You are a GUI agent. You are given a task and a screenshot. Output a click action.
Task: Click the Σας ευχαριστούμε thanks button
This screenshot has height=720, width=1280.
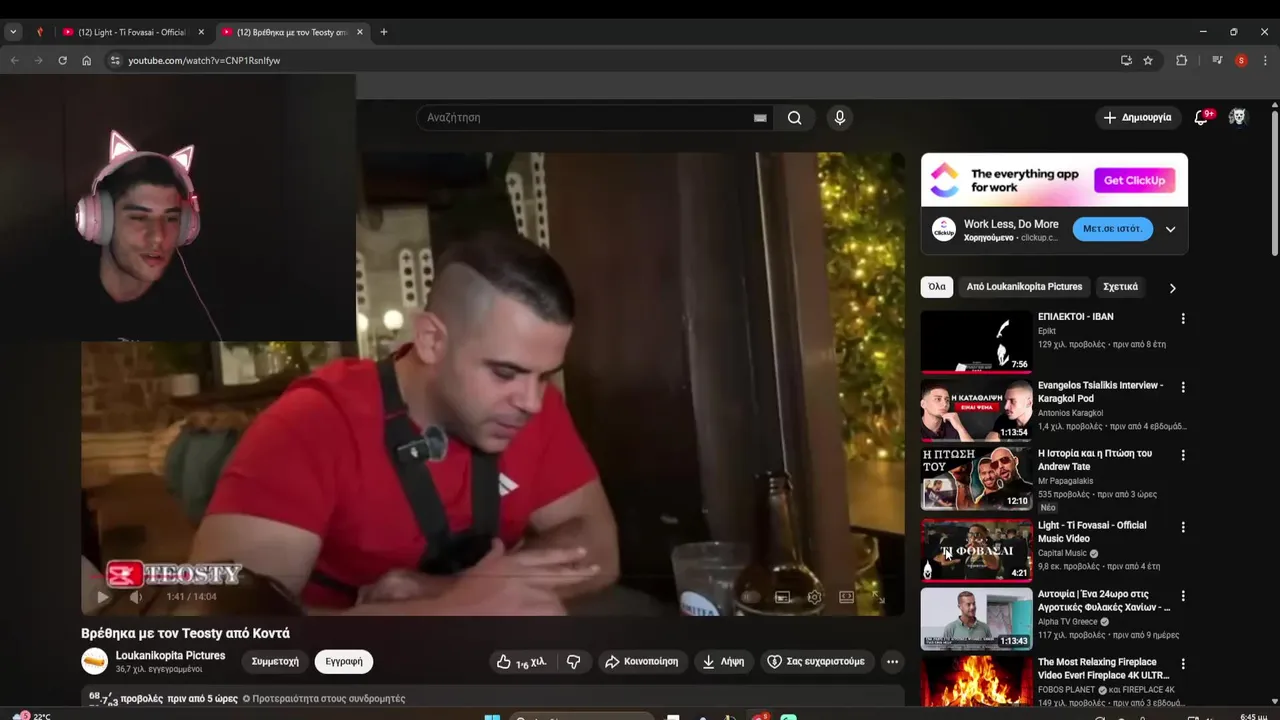point(816,662)
